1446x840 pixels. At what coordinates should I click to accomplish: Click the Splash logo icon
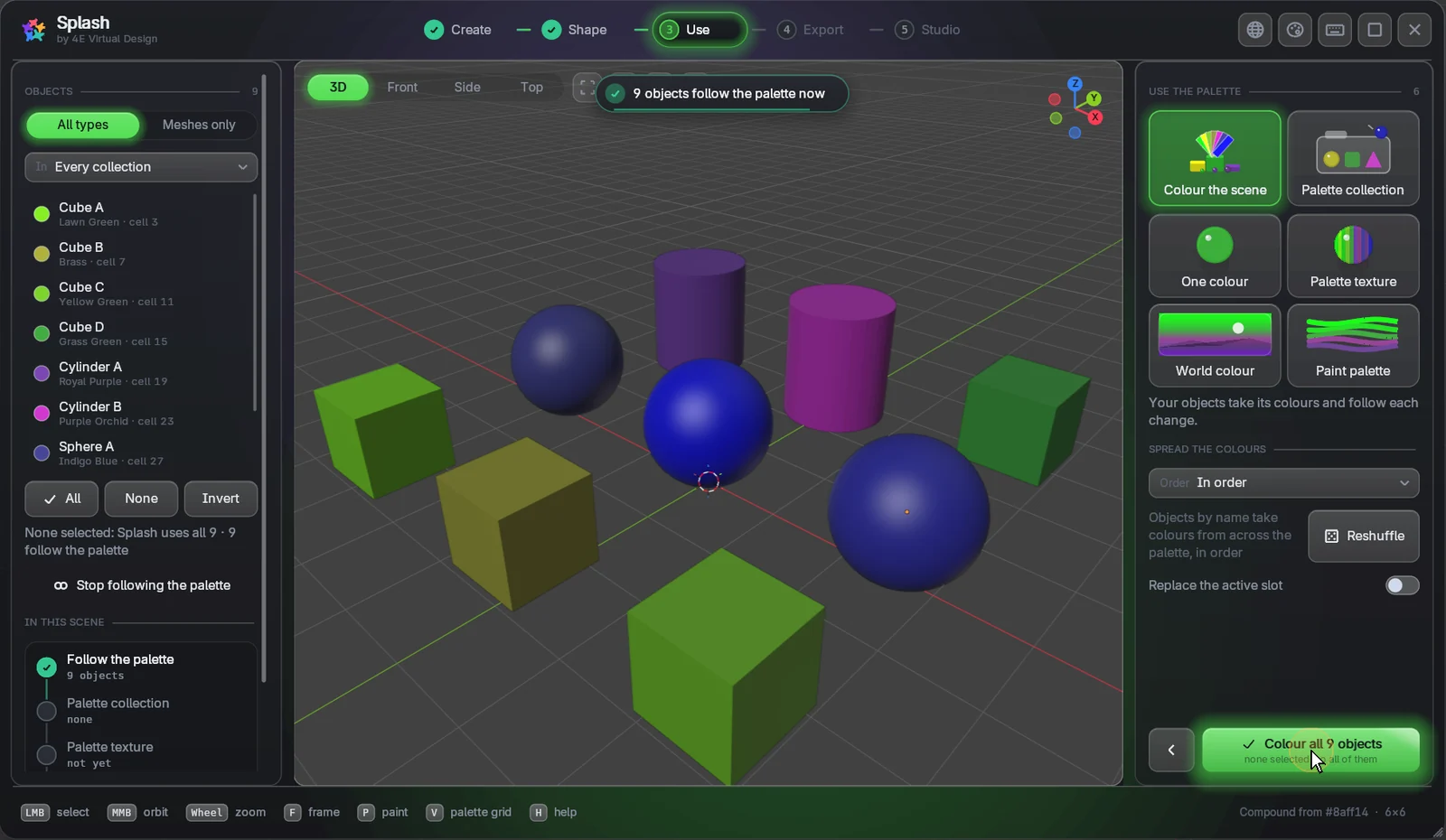pyautogui.click(x=34, y=30)
